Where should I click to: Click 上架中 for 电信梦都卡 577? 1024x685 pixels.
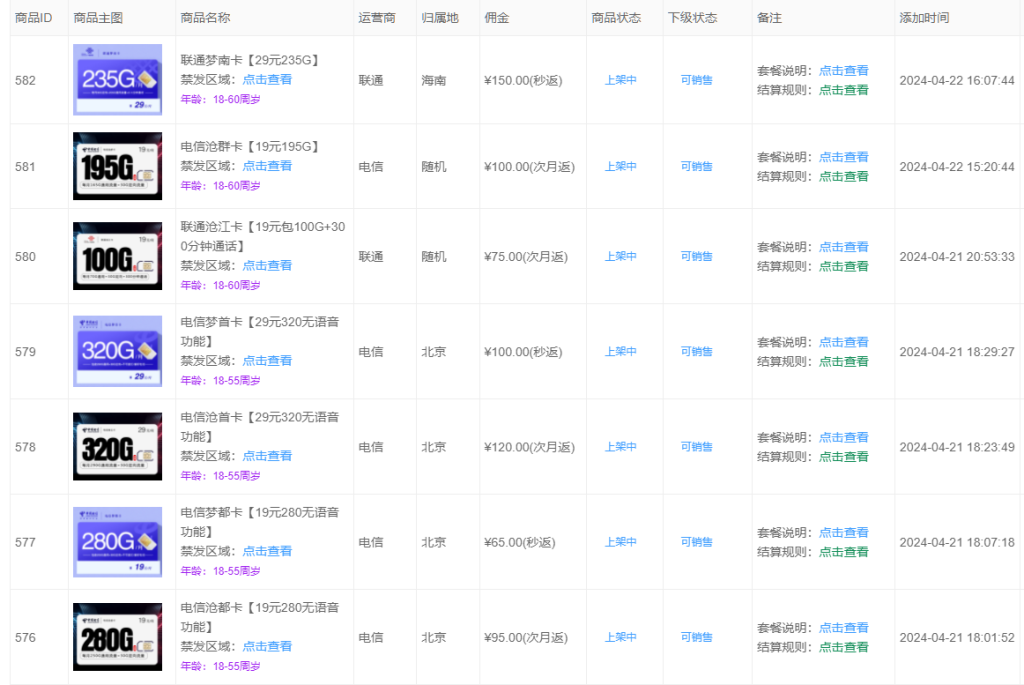coord(621,541)
